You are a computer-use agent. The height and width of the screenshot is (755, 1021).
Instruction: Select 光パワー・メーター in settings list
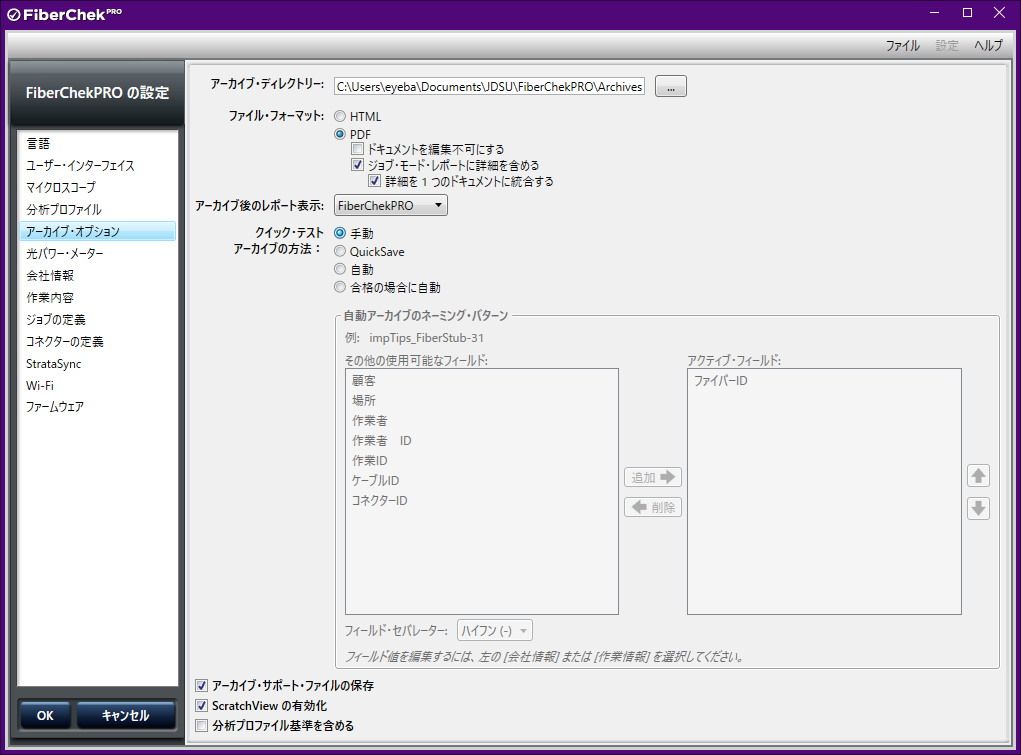pyautogui.click(x=98, y=253)
